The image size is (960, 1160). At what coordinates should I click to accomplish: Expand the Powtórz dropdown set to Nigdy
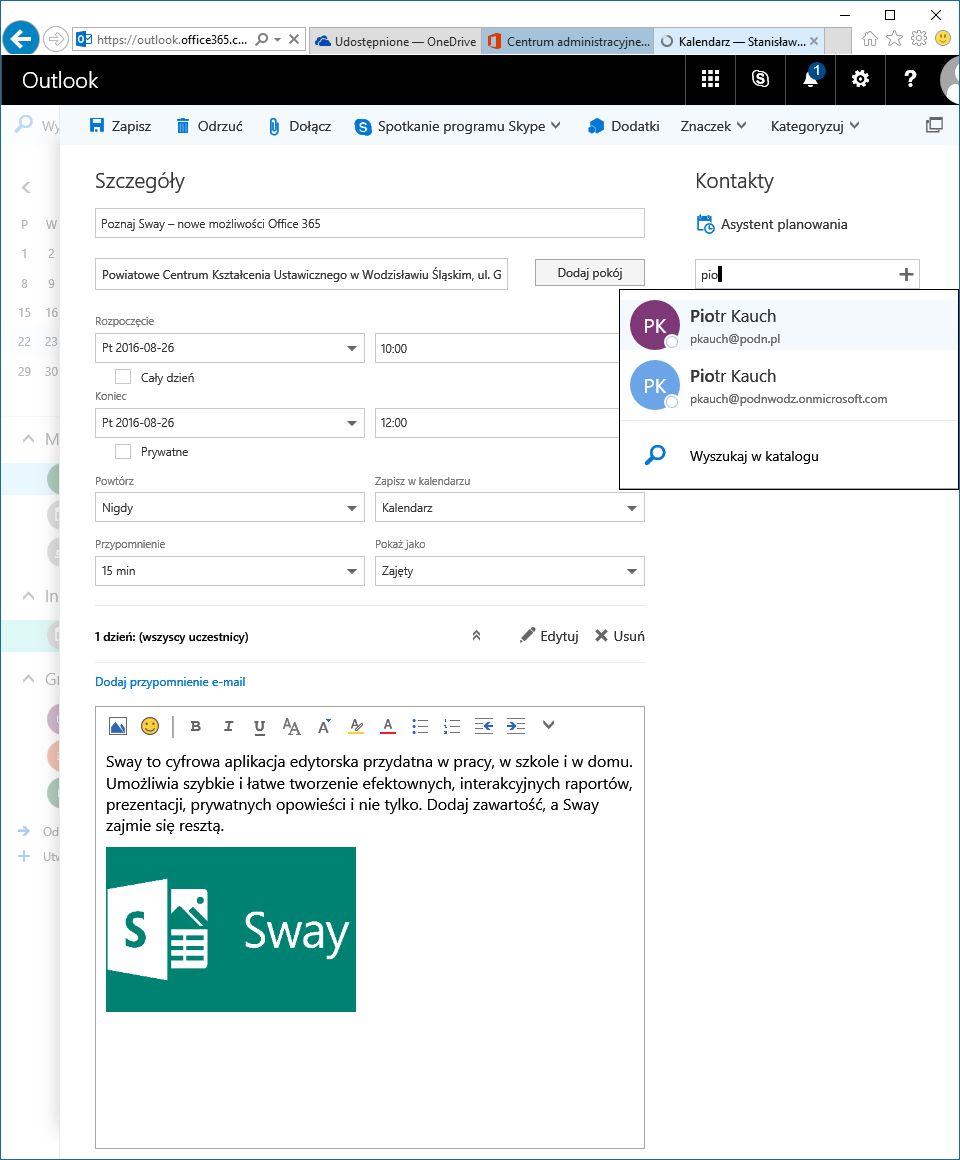click(229, 508)
